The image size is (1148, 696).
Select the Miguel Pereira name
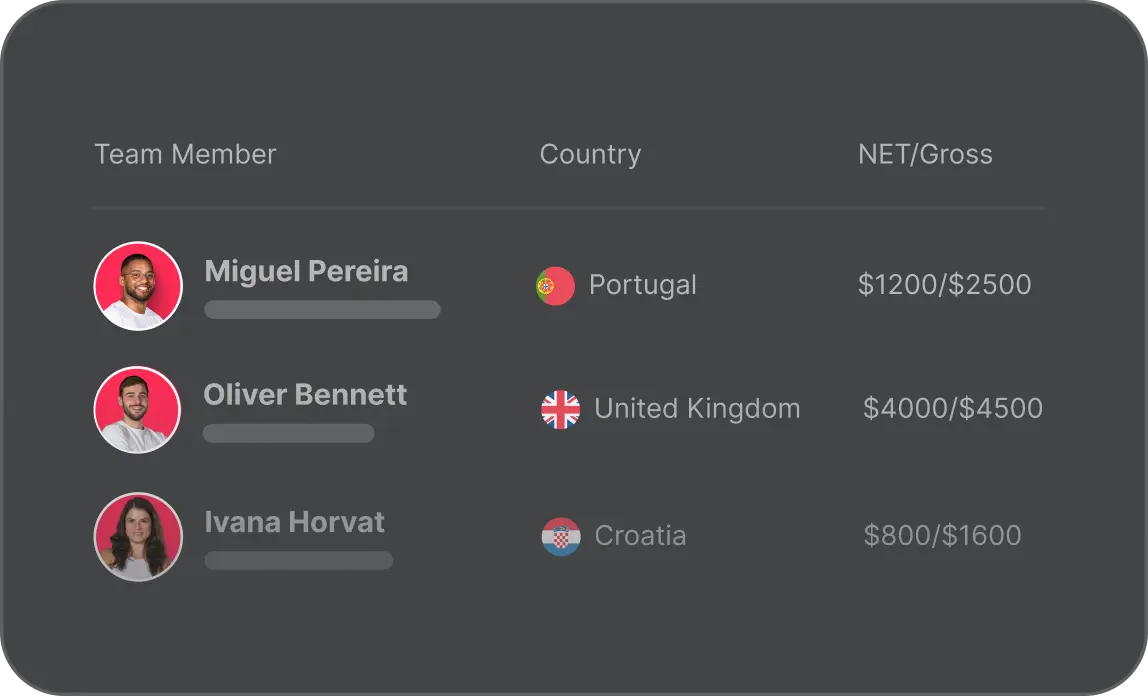[306, 272]
